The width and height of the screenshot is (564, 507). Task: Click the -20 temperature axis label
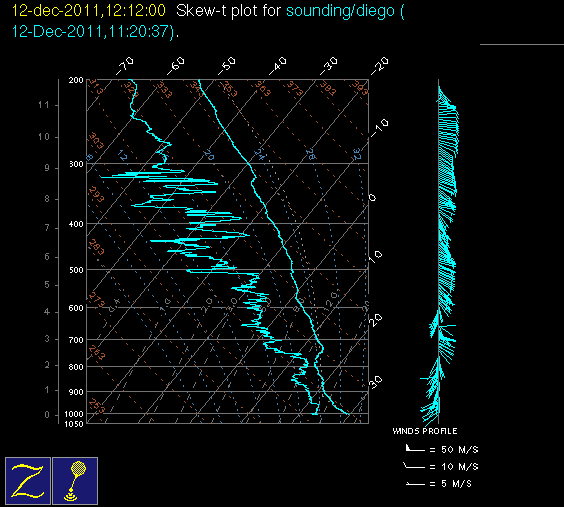coord(380,66)
